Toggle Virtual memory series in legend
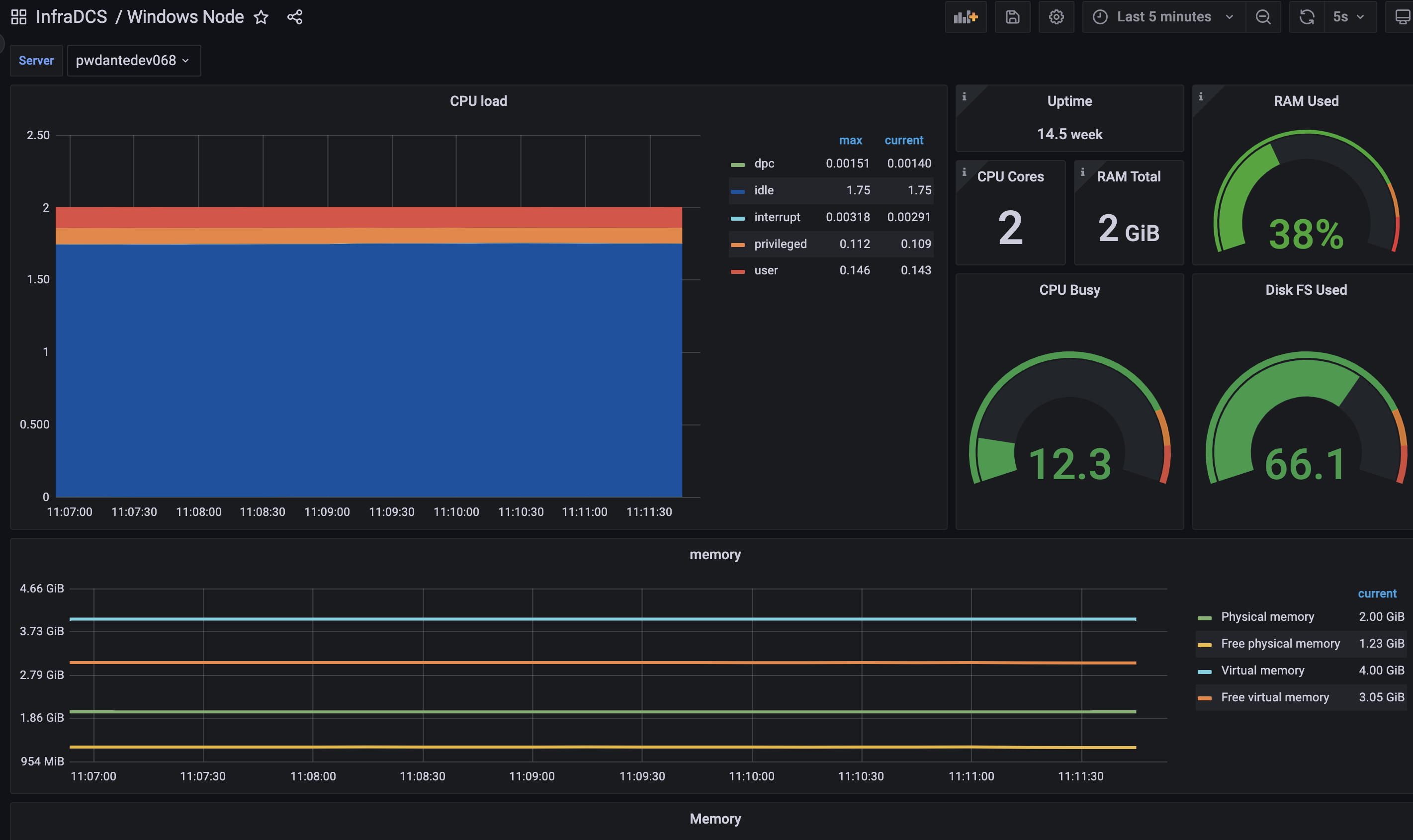 (x=1262, y=670)
